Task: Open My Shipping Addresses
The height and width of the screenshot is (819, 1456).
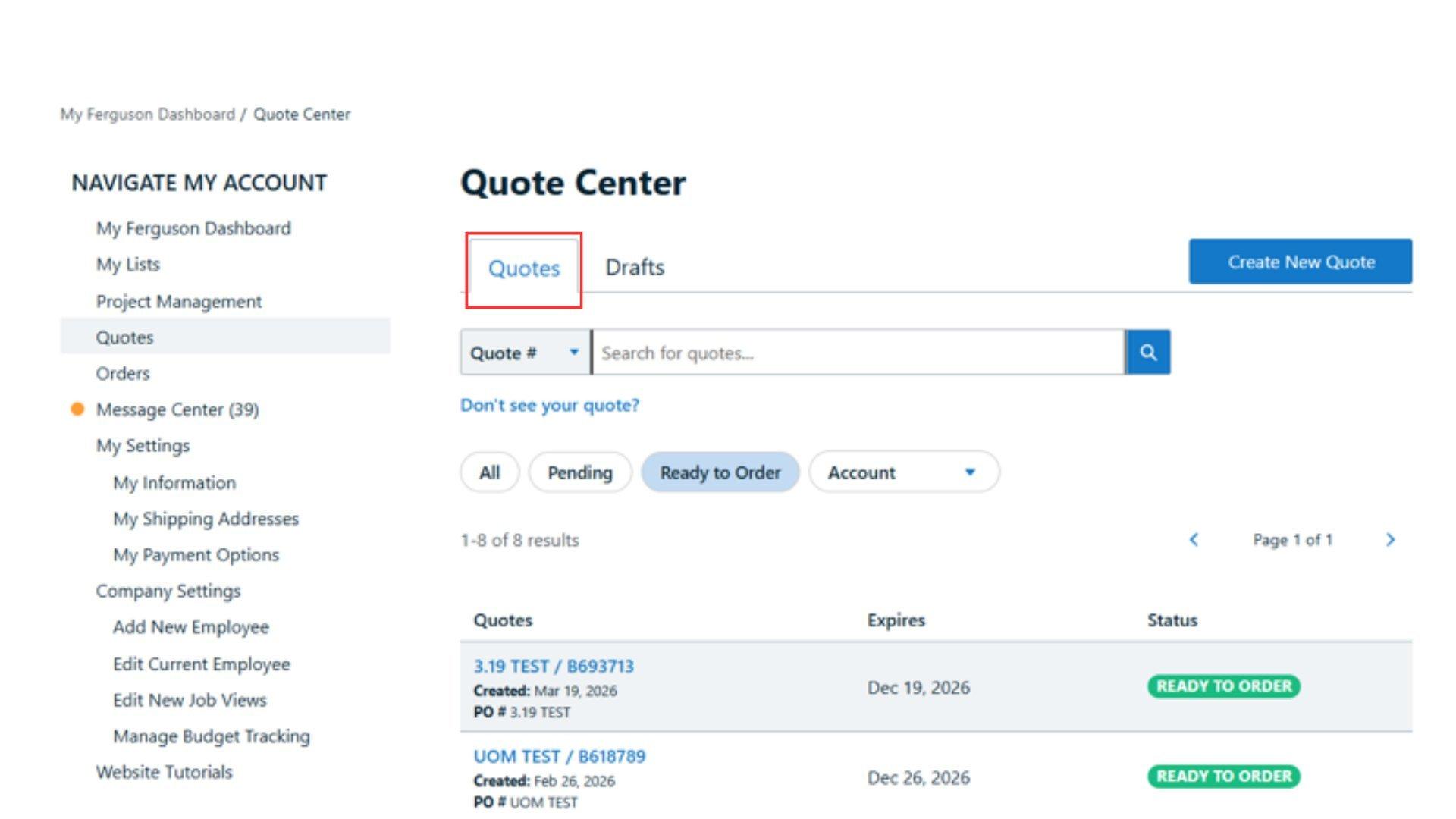Action: point(206,519)
